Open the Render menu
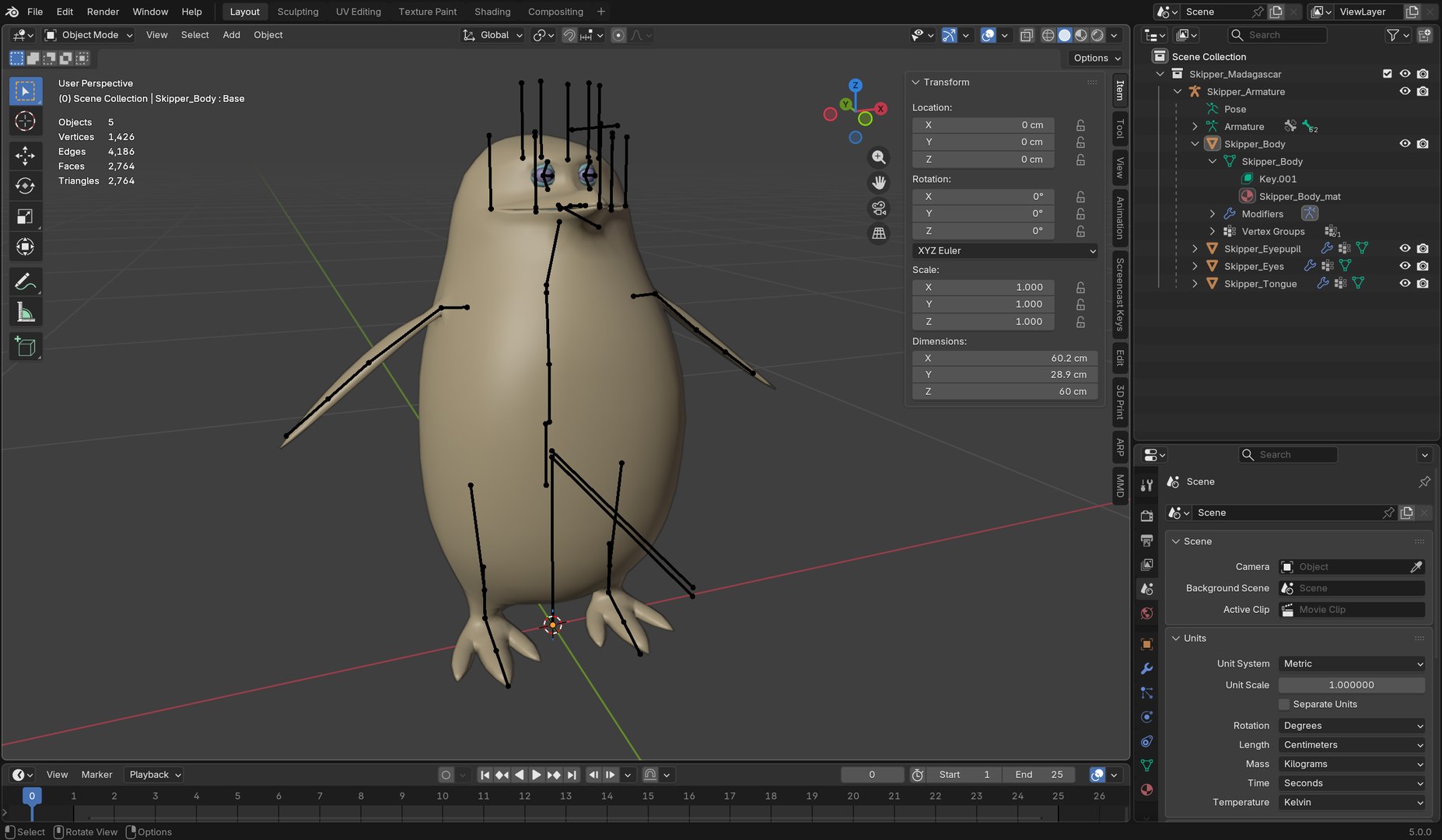1442x840 pixels. tap(103, 12)
